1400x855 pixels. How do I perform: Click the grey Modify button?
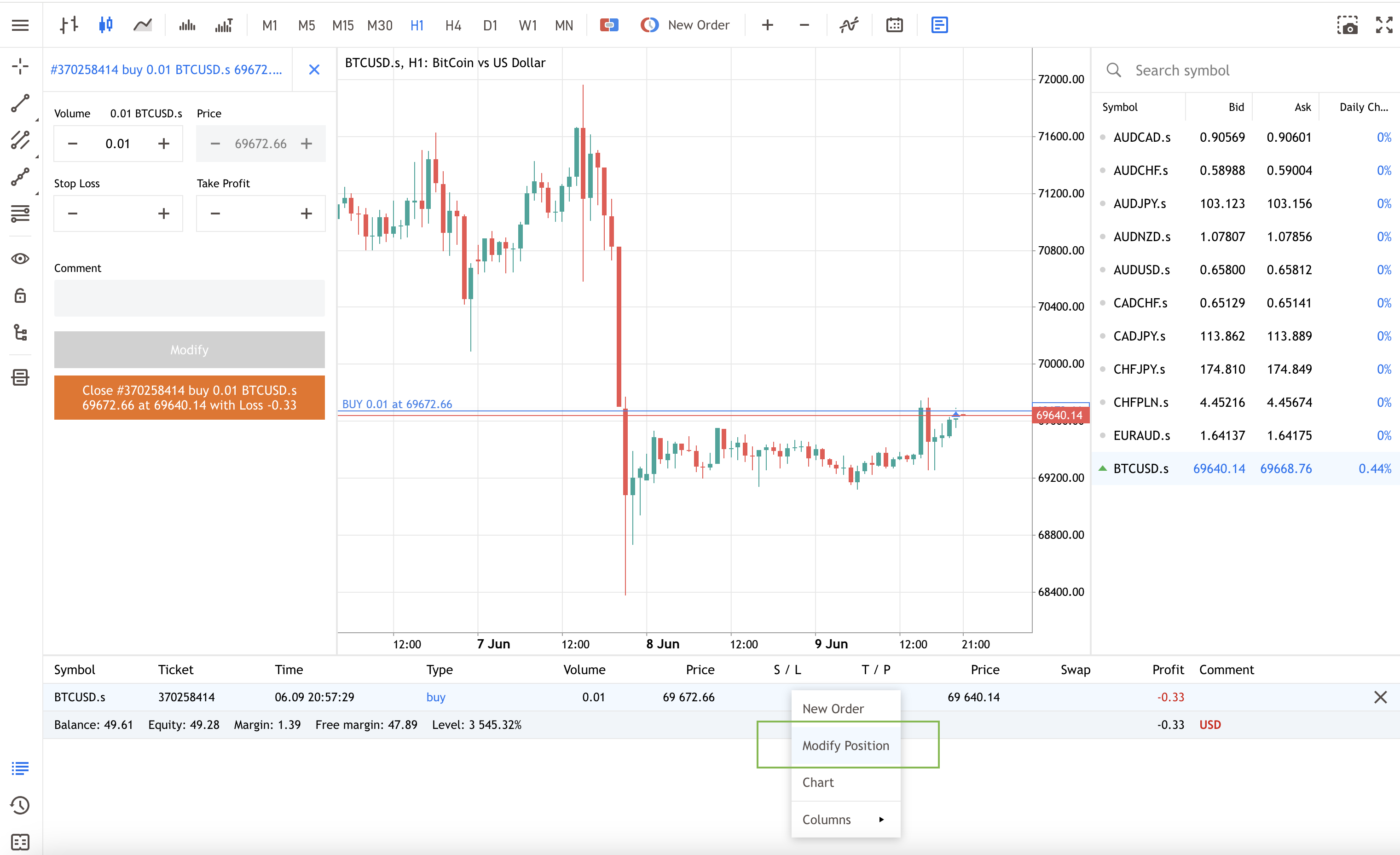tap(190, 350)
